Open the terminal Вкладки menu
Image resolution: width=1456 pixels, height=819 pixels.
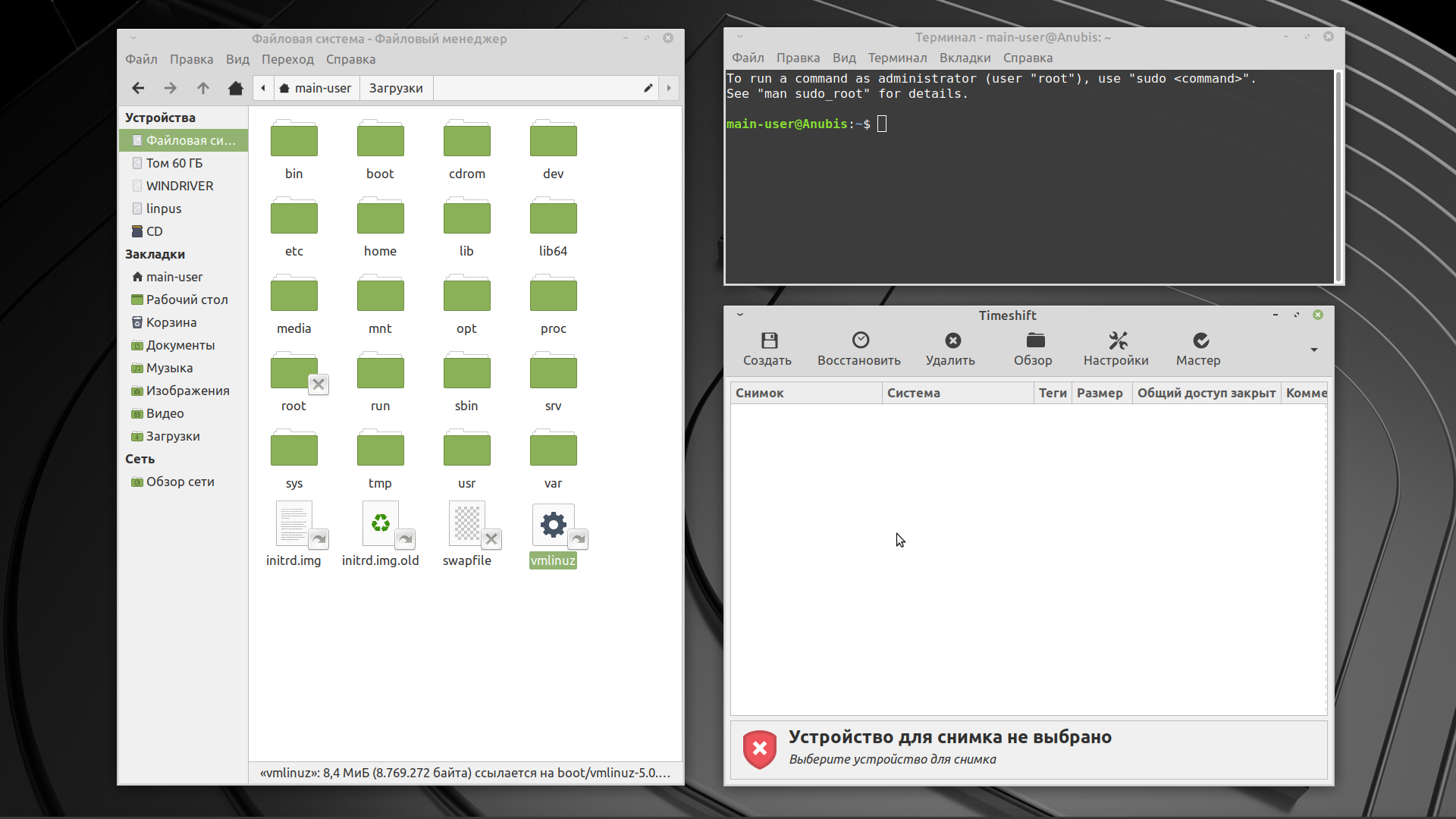pos(965,58)
